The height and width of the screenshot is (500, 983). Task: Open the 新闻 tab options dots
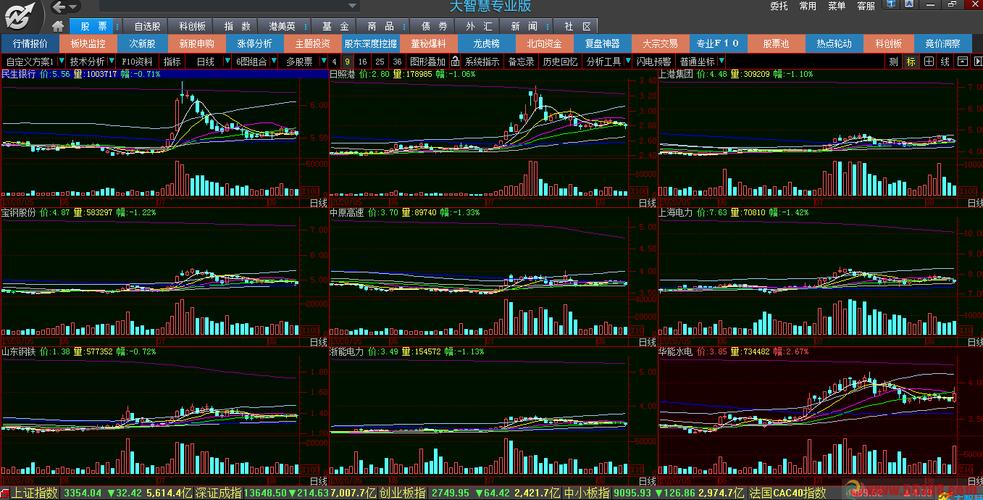tap(549, 26)
